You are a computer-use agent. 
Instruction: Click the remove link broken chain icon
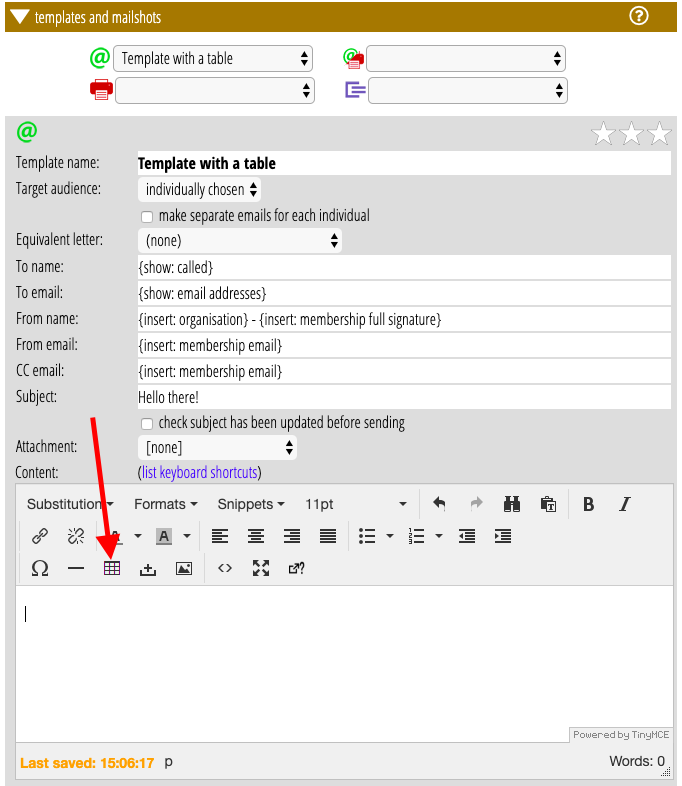click(76, 536)
